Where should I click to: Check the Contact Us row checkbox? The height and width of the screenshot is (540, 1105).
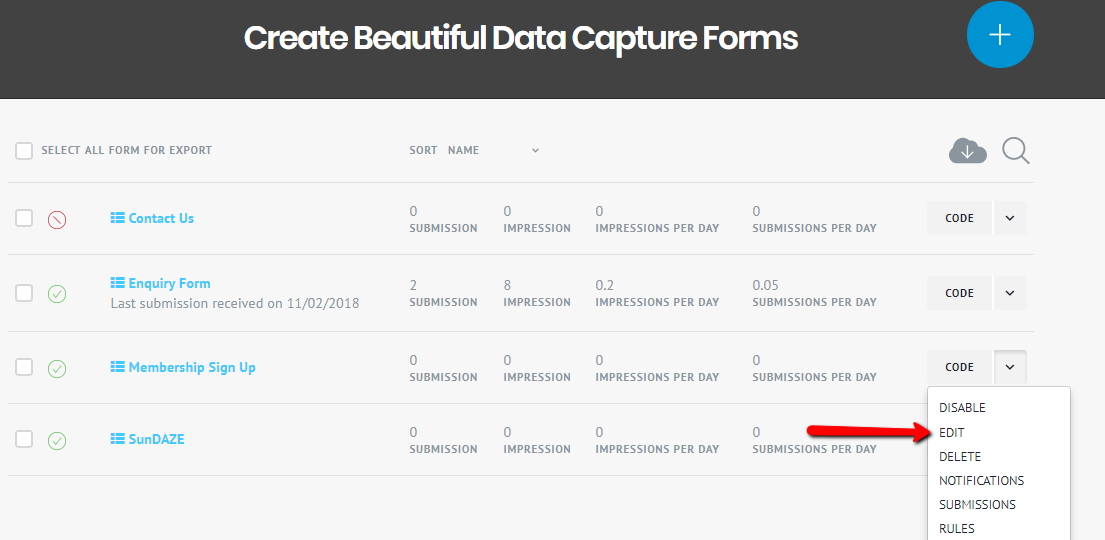click(x=24, y=218)
